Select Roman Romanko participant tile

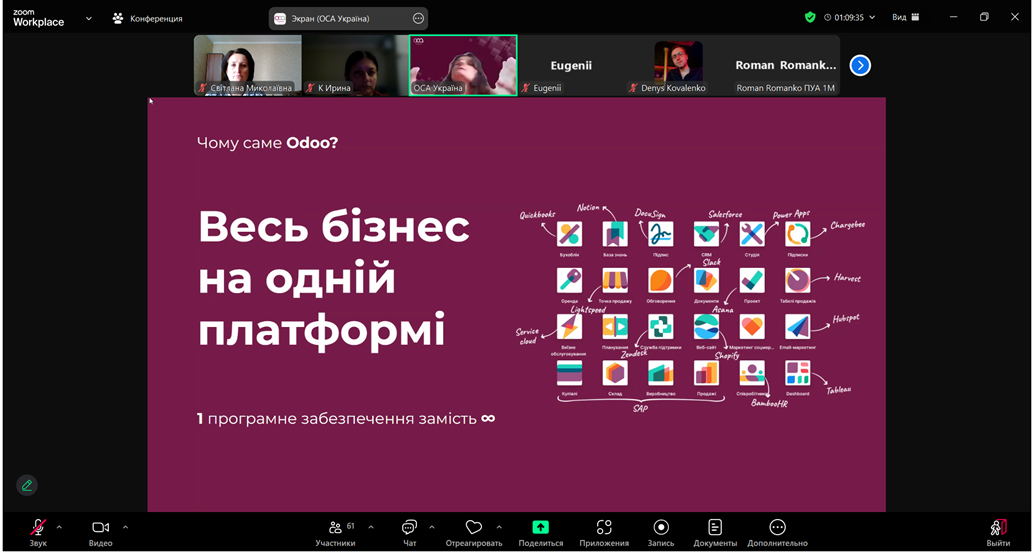[786, 65]
